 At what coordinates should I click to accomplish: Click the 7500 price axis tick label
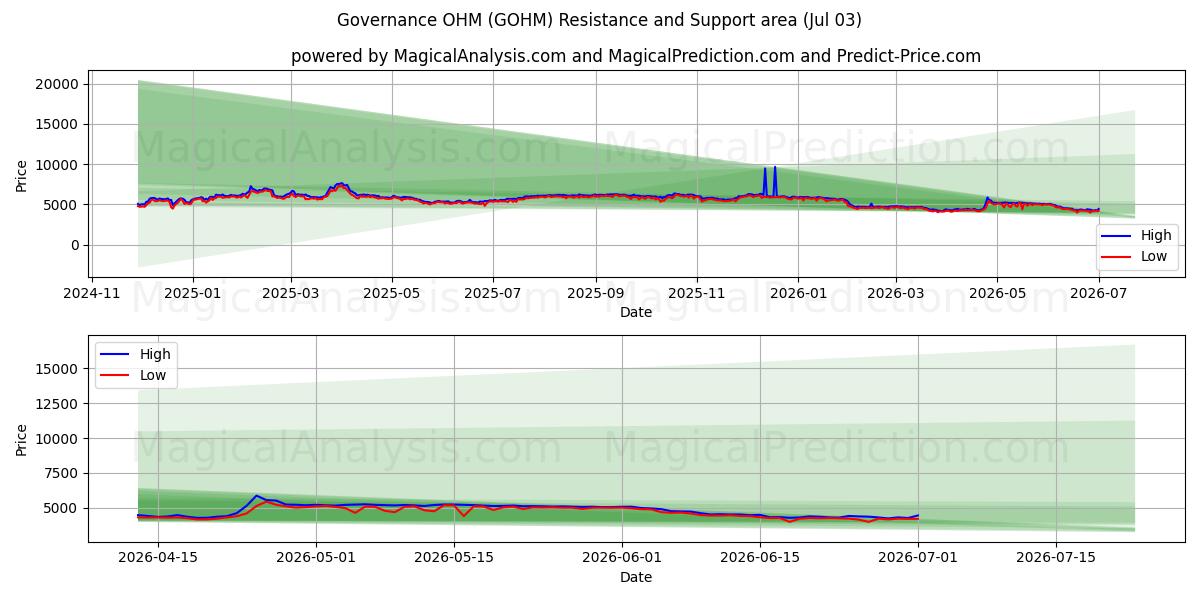[x=62, y=473]
